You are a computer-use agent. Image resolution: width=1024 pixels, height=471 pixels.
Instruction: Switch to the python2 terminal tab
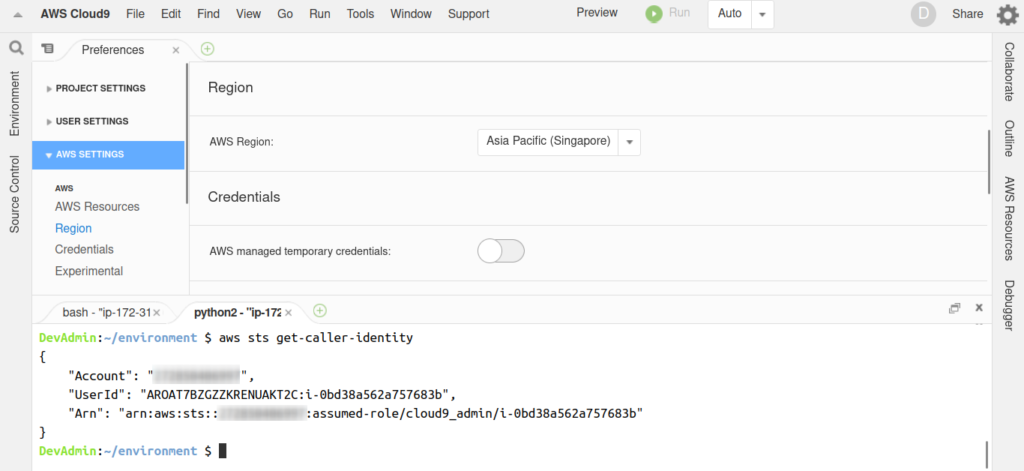tap(237, 313)
